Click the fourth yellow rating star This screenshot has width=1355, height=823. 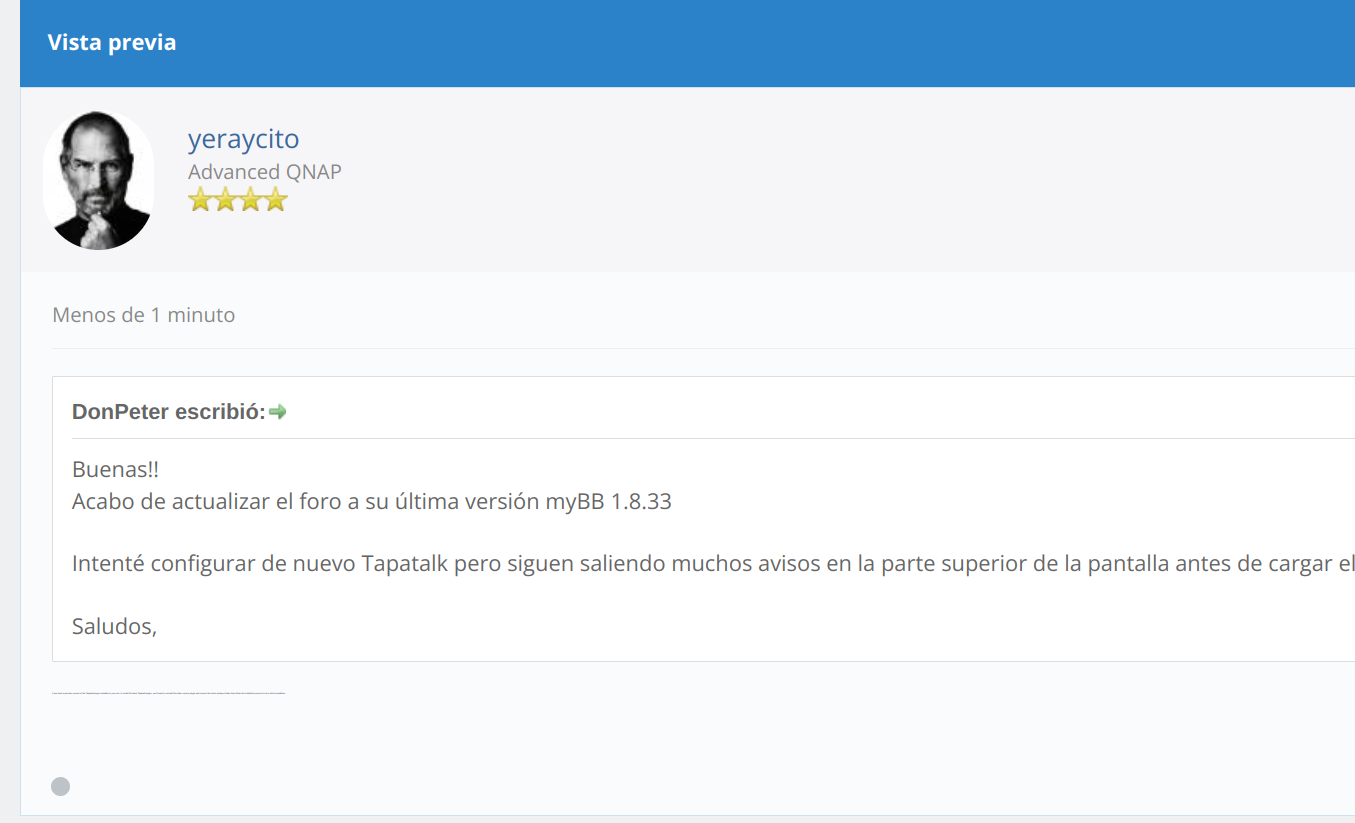click(275, 201)
